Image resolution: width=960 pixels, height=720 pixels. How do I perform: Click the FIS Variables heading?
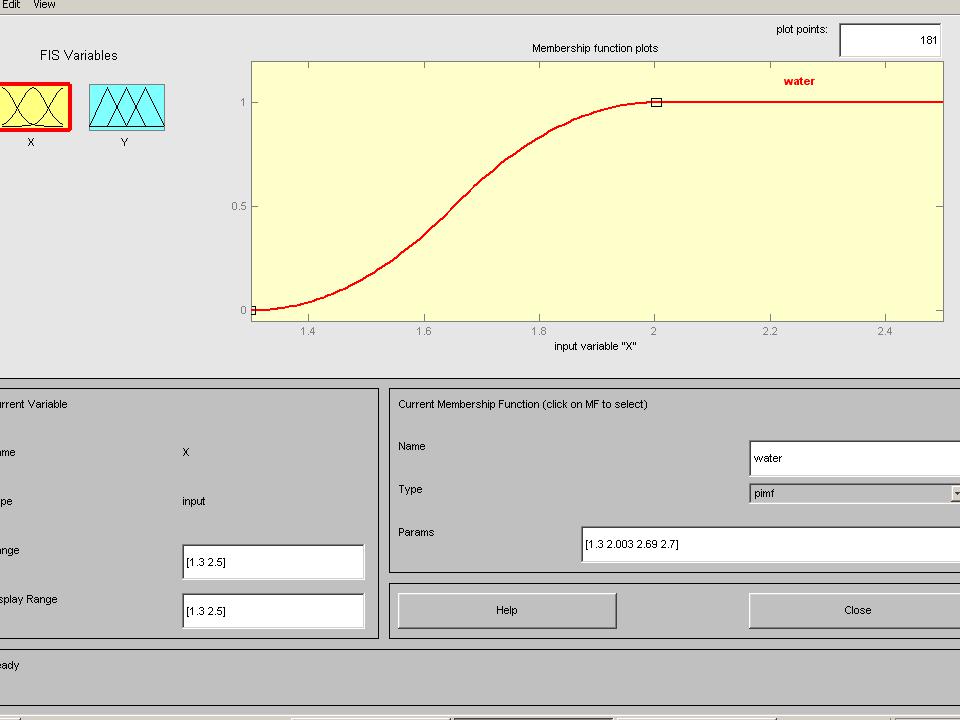(78, 56)
